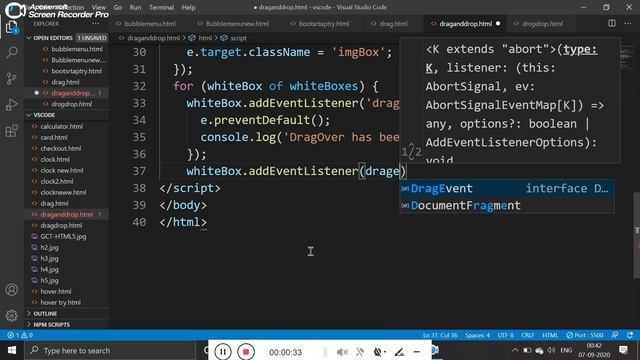Viewport: 640px width, 360px height.
Task: Expand the Outline section
Action: click(45, 313)
